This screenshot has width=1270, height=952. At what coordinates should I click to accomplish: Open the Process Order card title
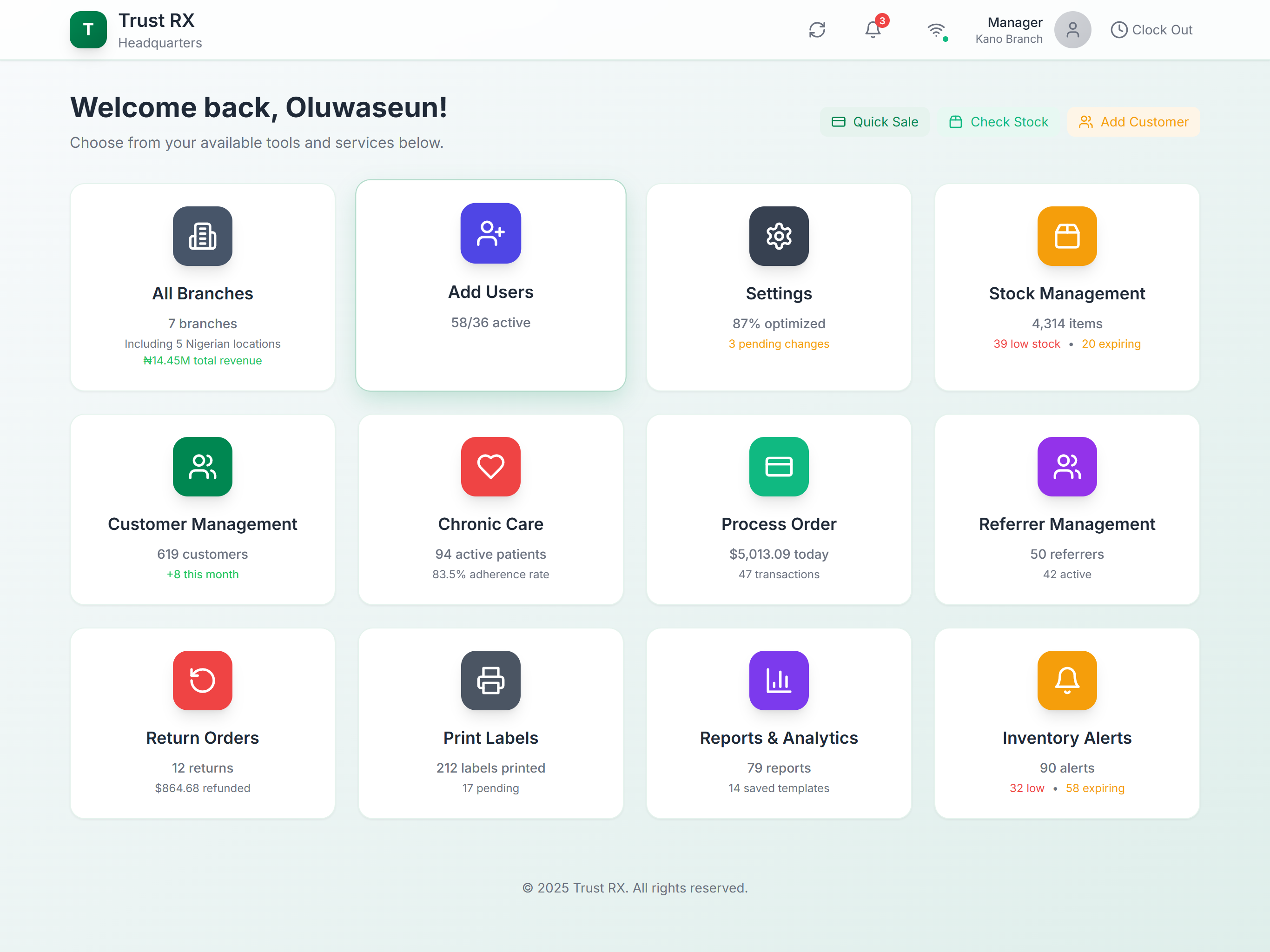point(779,524)
